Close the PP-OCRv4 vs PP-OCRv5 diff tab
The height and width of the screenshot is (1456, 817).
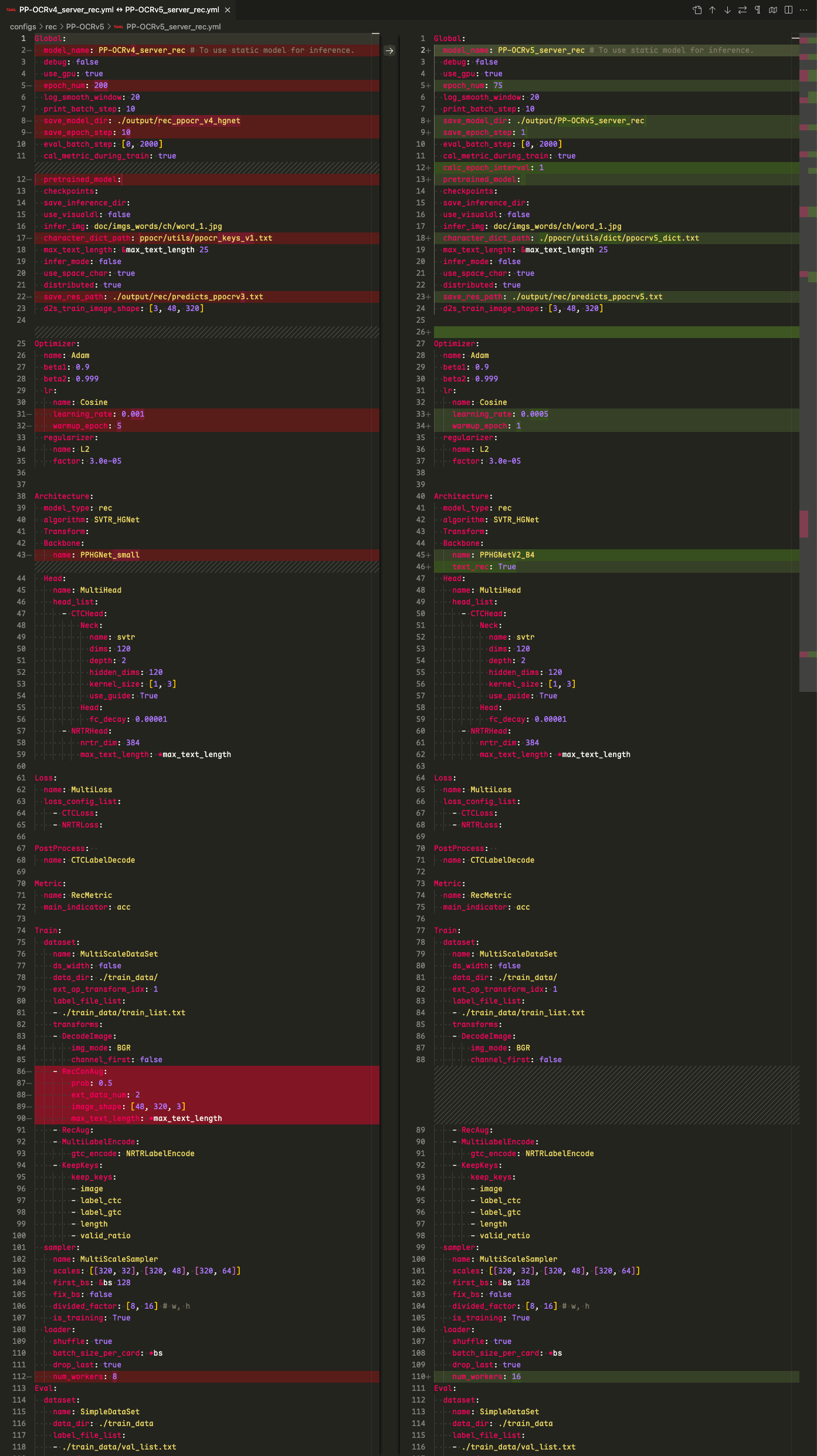pyautogui.click(x=228, y=10)
